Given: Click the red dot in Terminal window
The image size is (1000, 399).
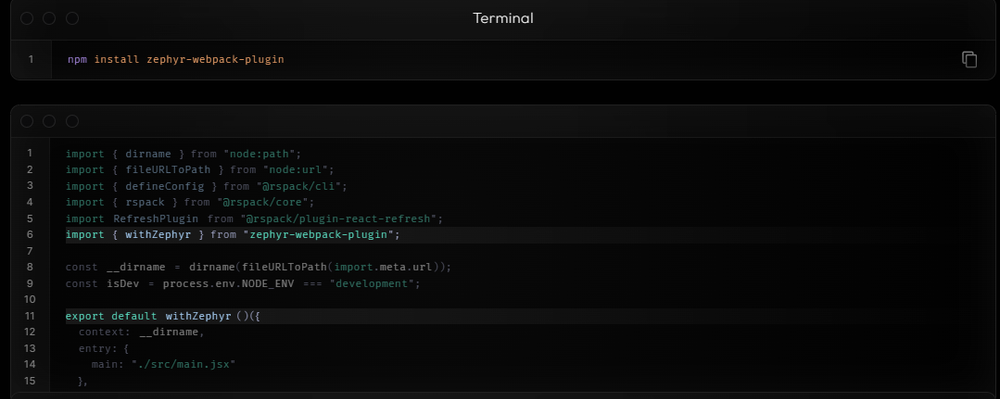Looking at the screenshot, I should (27, 18).
